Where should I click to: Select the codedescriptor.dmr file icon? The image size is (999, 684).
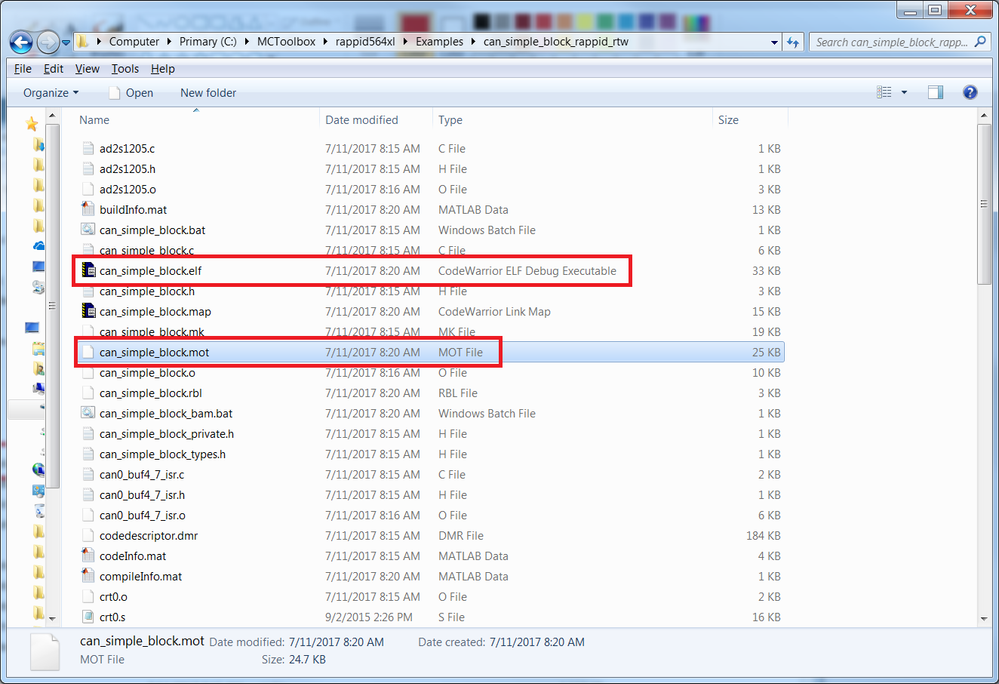pyautogui.click(x=89, y=536)
